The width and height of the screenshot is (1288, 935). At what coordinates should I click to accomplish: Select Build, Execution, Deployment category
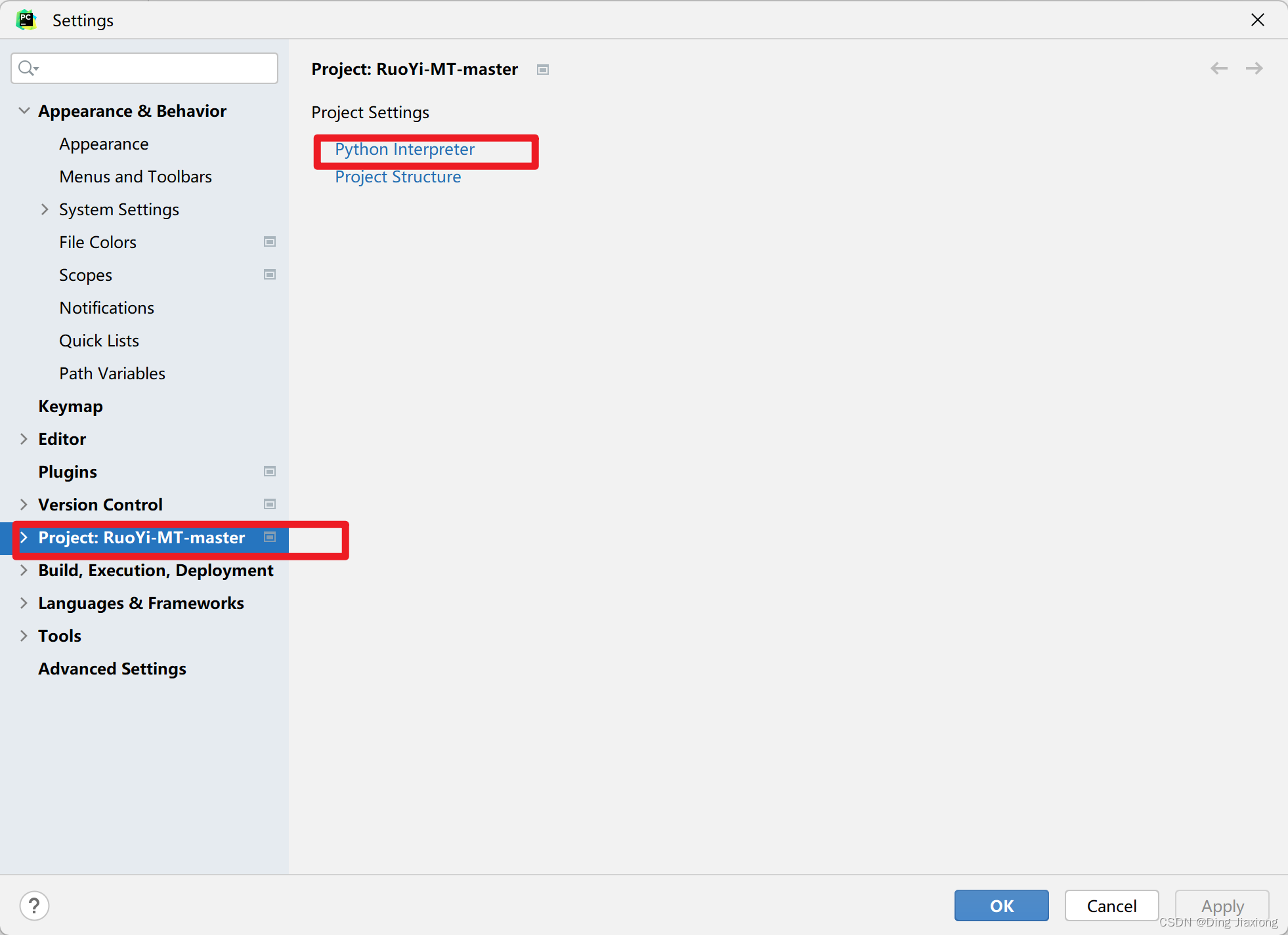pyautogui.click(x=156, y=570)
